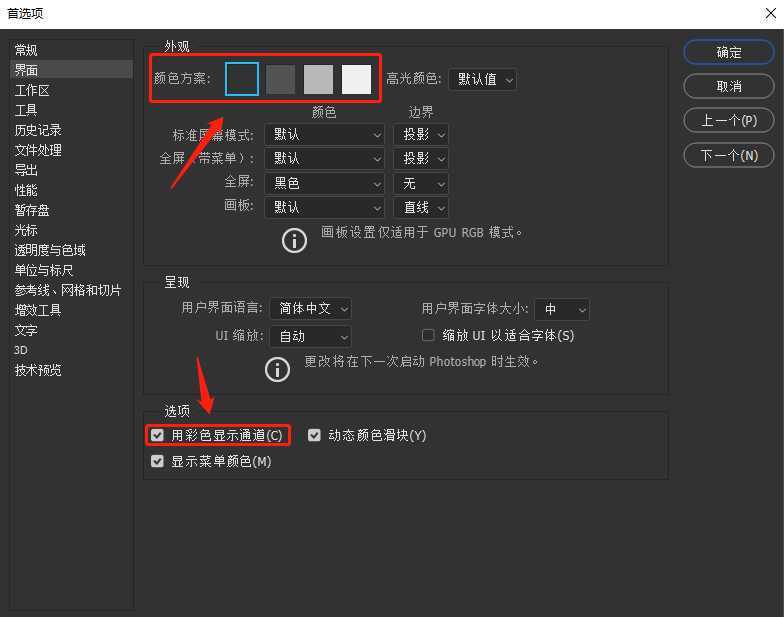Select 导出 category in sidebar
Image resolution: width=784 pixels, height=617 pixels.
pyautogui.click(x=71, y=170)
